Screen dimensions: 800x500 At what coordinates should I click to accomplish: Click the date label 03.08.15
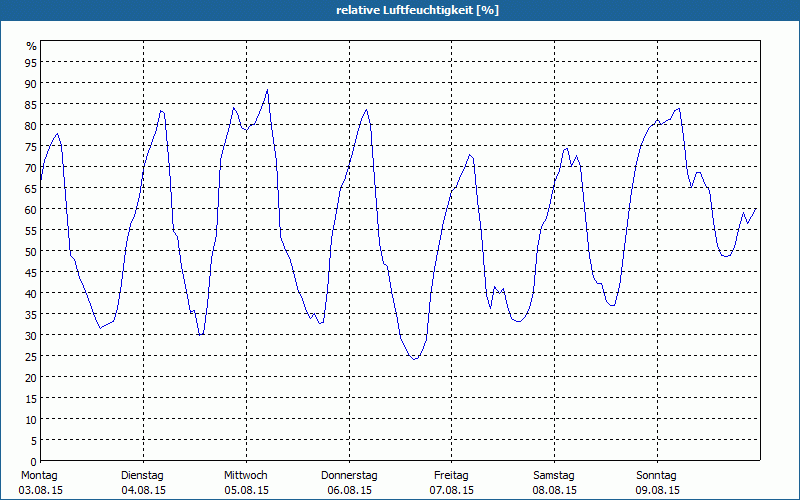40,490
